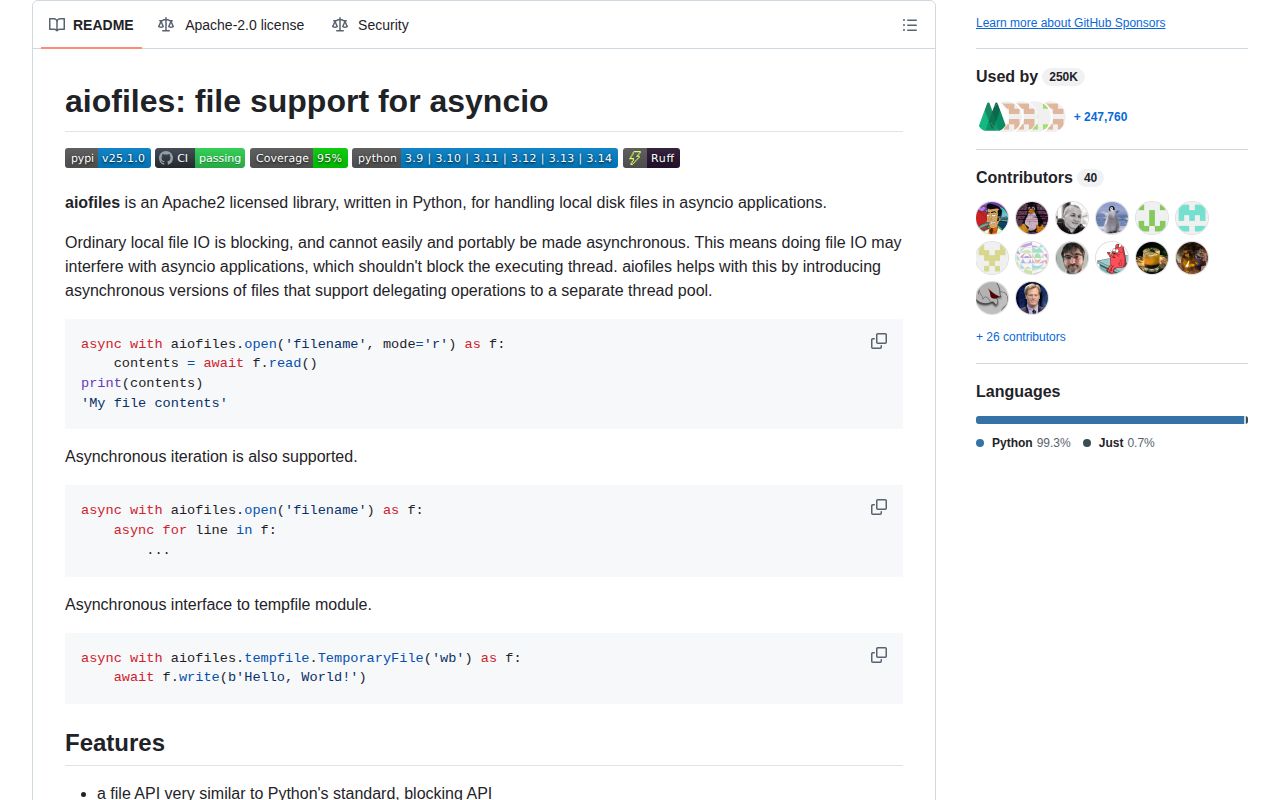
Task: Switch to the Security tab
Action: [x=370, y=25]
